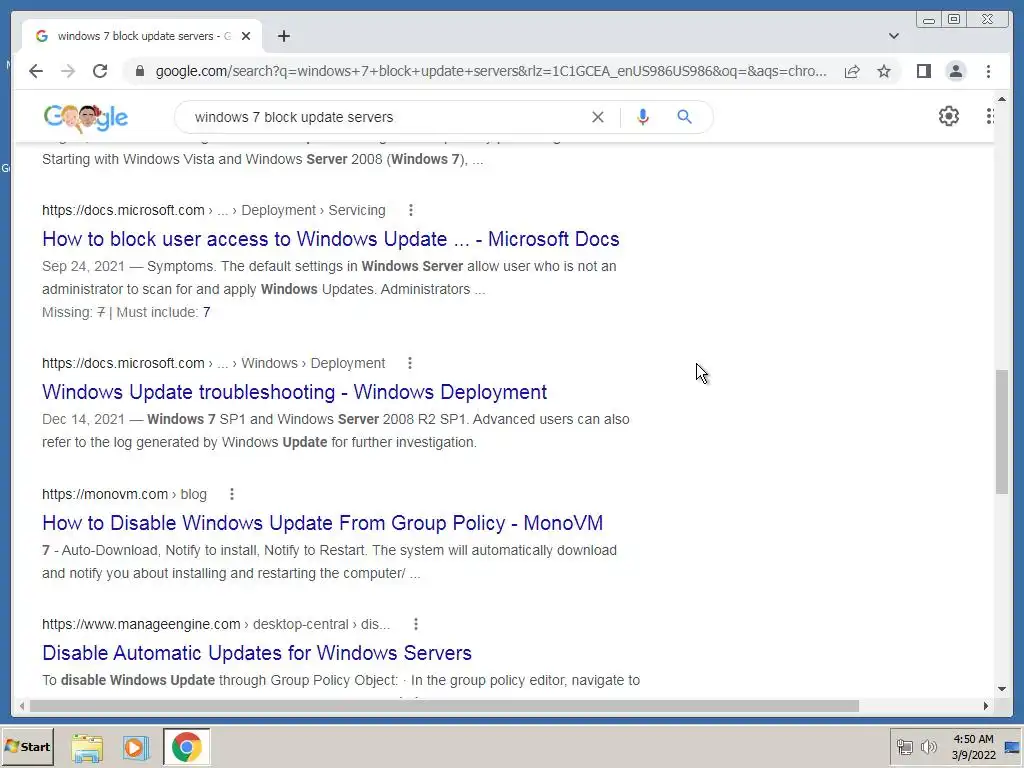Click Chrome icon in the taskbar

coord(187,748)
